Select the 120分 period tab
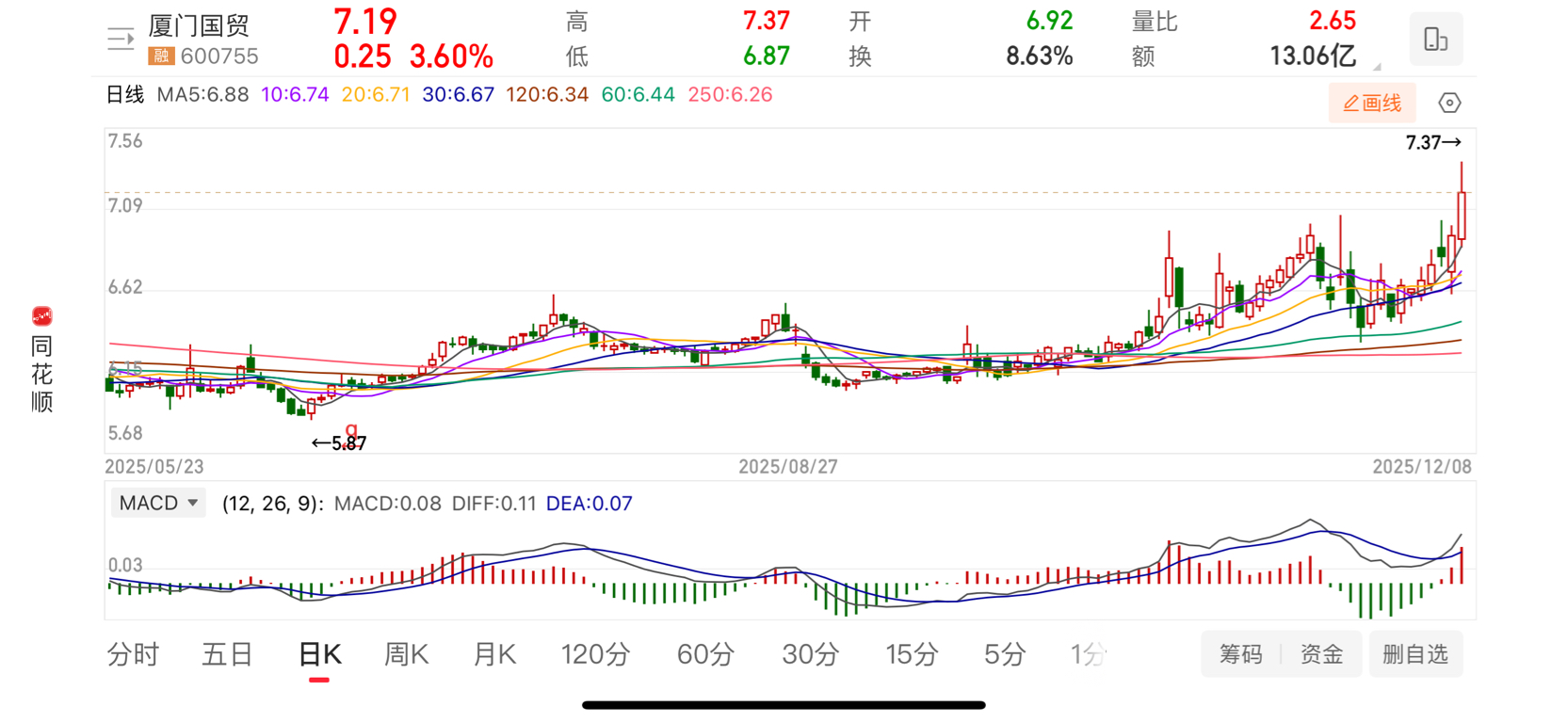This screenshot has width=1568, height=723. click(x=595, y=654)
